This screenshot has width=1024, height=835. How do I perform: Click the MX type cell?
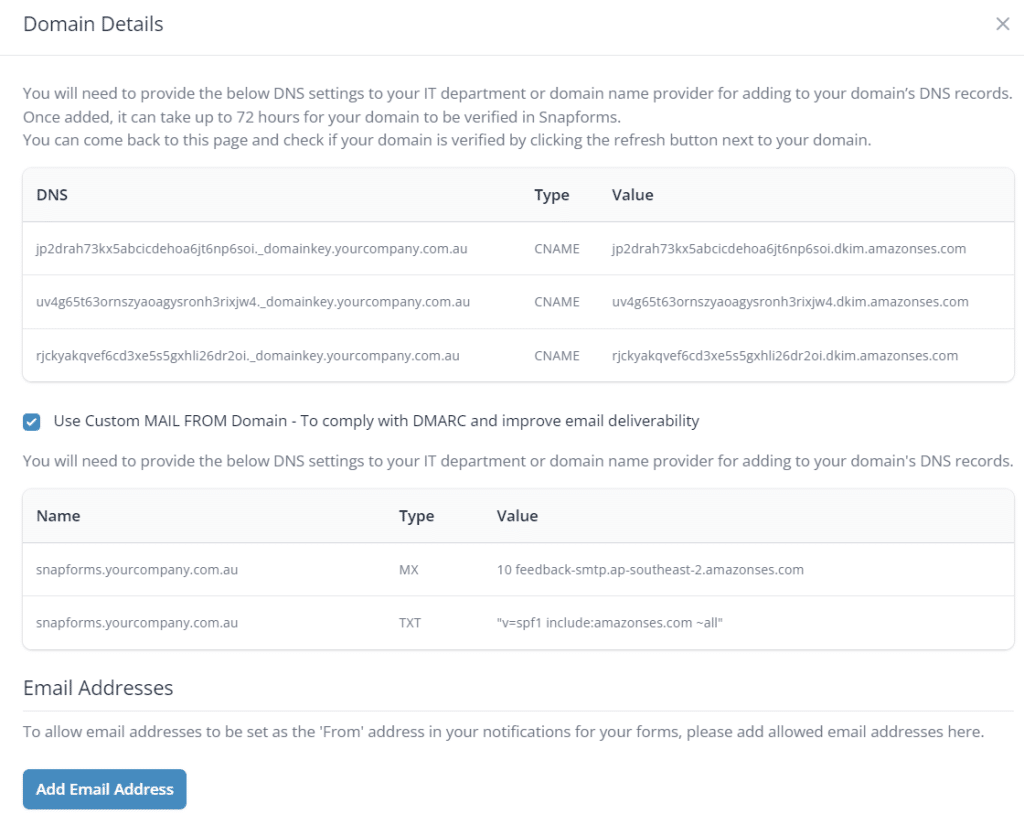tap(408, 570)
